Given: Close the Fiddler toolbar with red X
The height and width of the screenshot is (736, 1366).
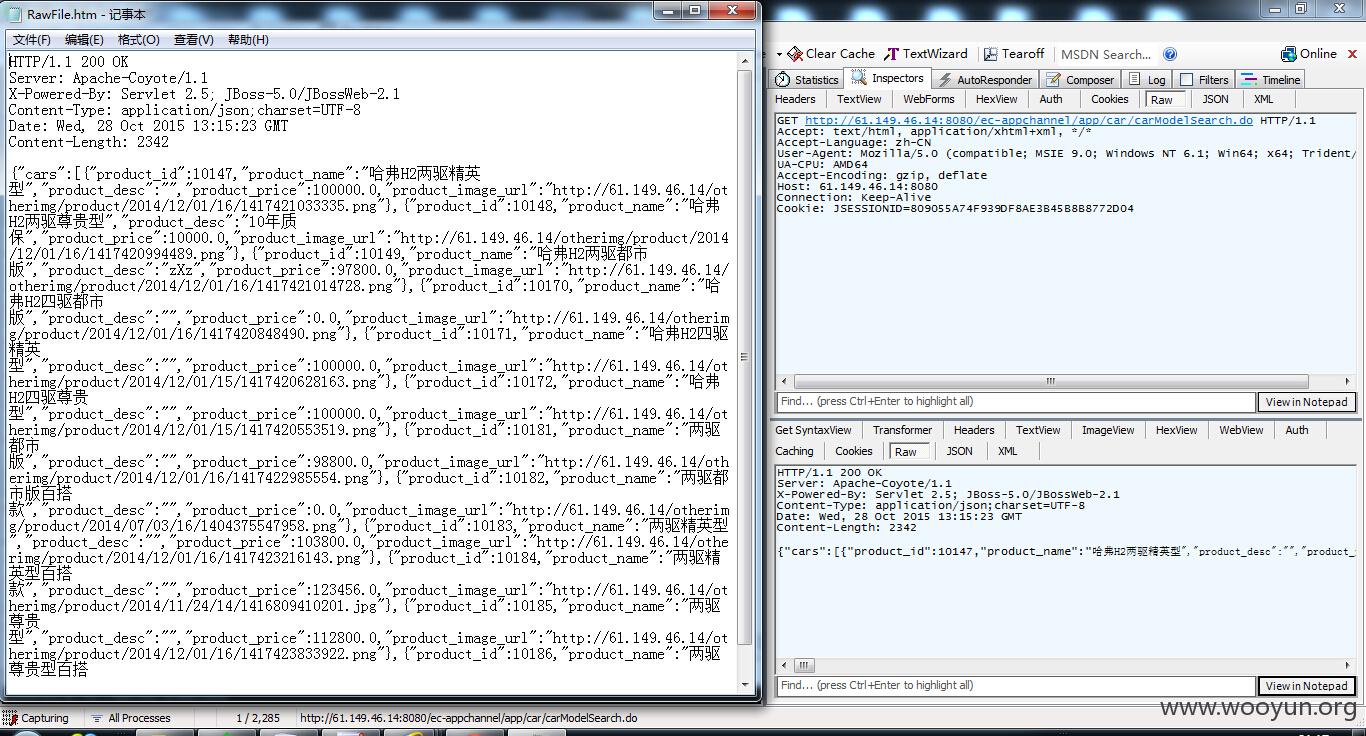Looking at the screenshot, I should coord(1352,54).
